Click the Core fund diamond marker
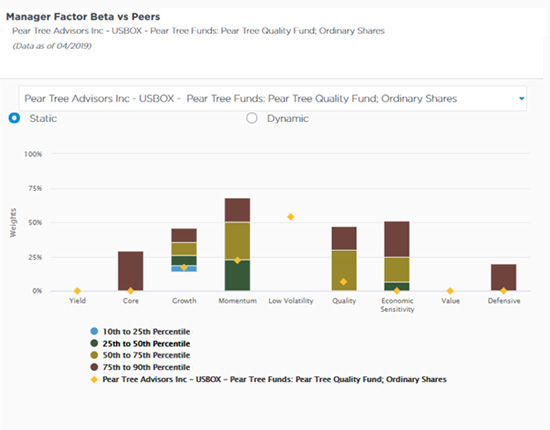550x430 pixels. (x=130, y=291)
